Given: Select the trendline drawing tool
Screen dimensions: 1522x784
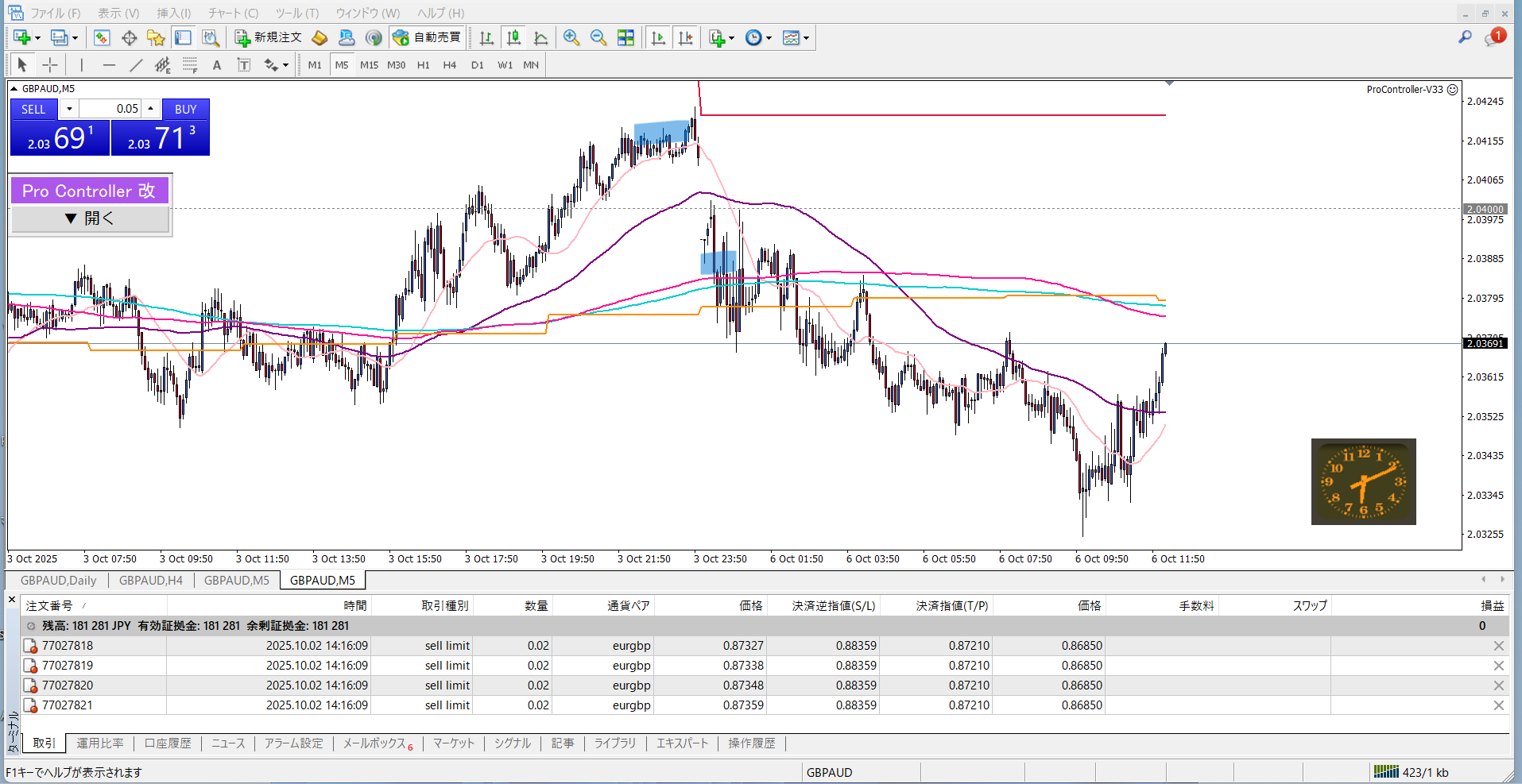Looking at the screenshot, I should pos(136,65).
